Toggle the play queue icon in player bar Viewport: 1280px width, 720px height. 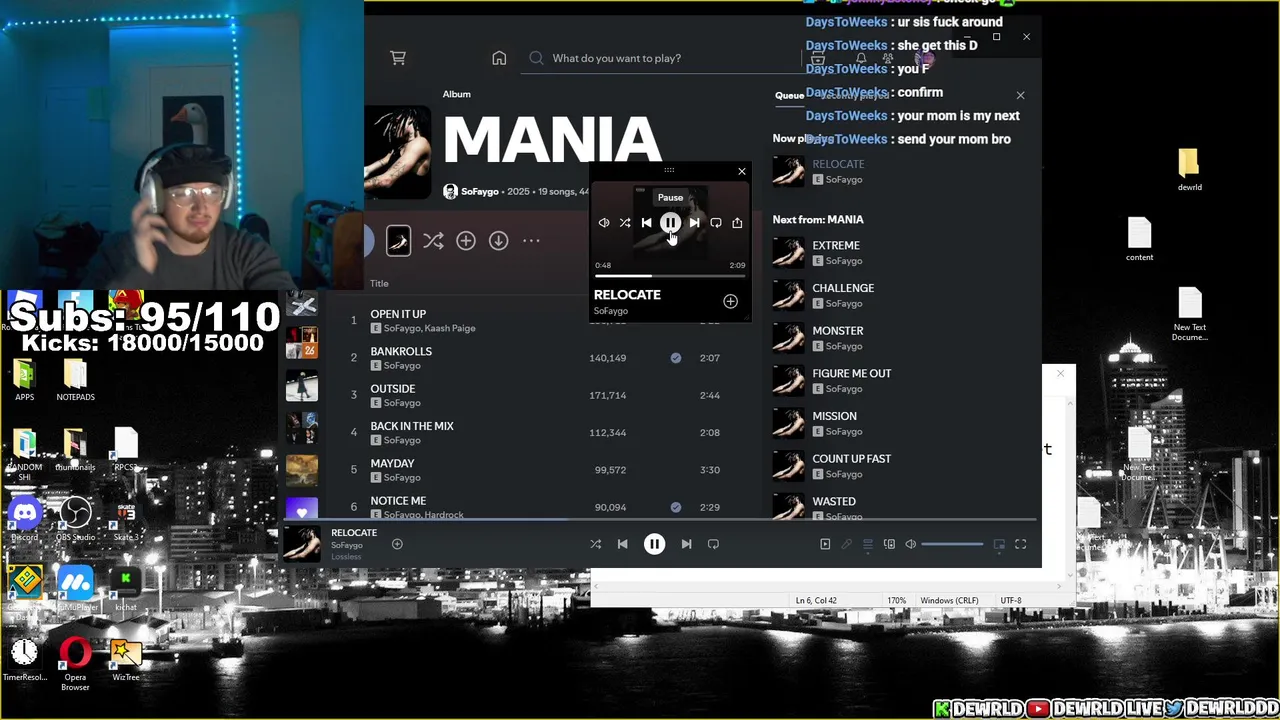click(x=868, y=544)
